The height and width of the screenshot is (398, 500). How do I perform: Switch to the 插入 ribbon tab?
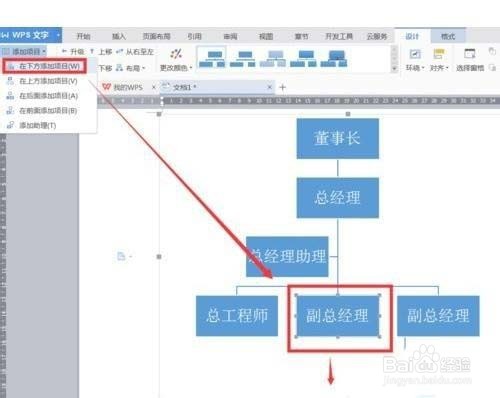[x=118, y=36]
